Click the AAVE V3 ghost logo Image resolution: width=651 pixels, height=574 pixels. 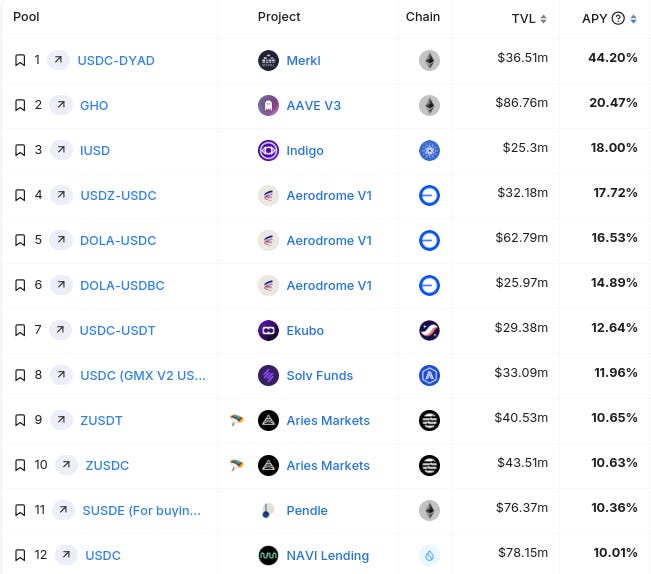coord(268,105)
